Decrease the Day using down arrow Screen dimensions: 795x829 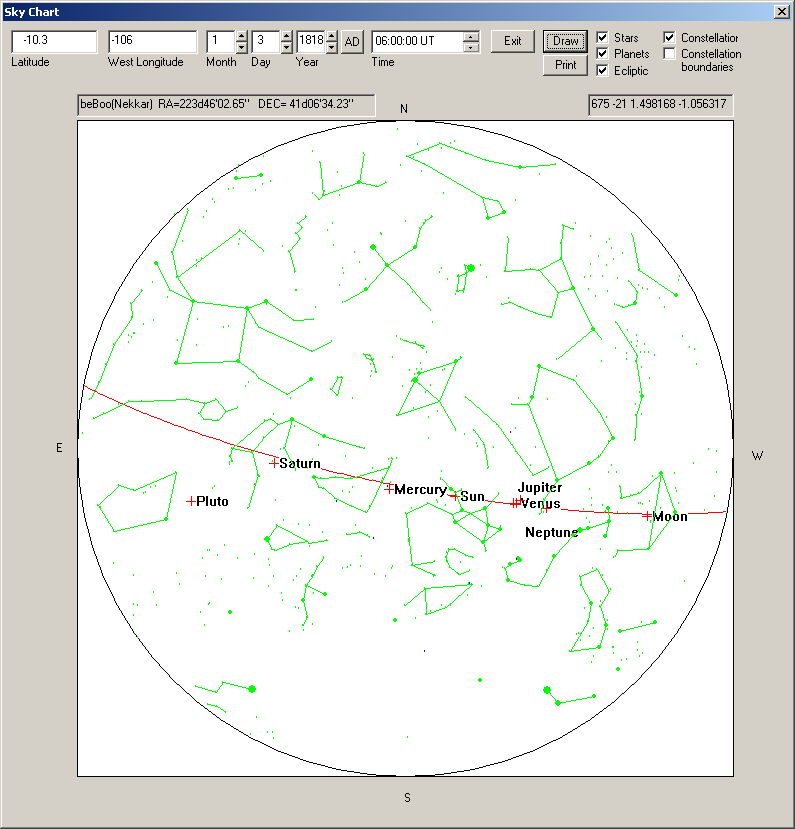coord(287,47)
